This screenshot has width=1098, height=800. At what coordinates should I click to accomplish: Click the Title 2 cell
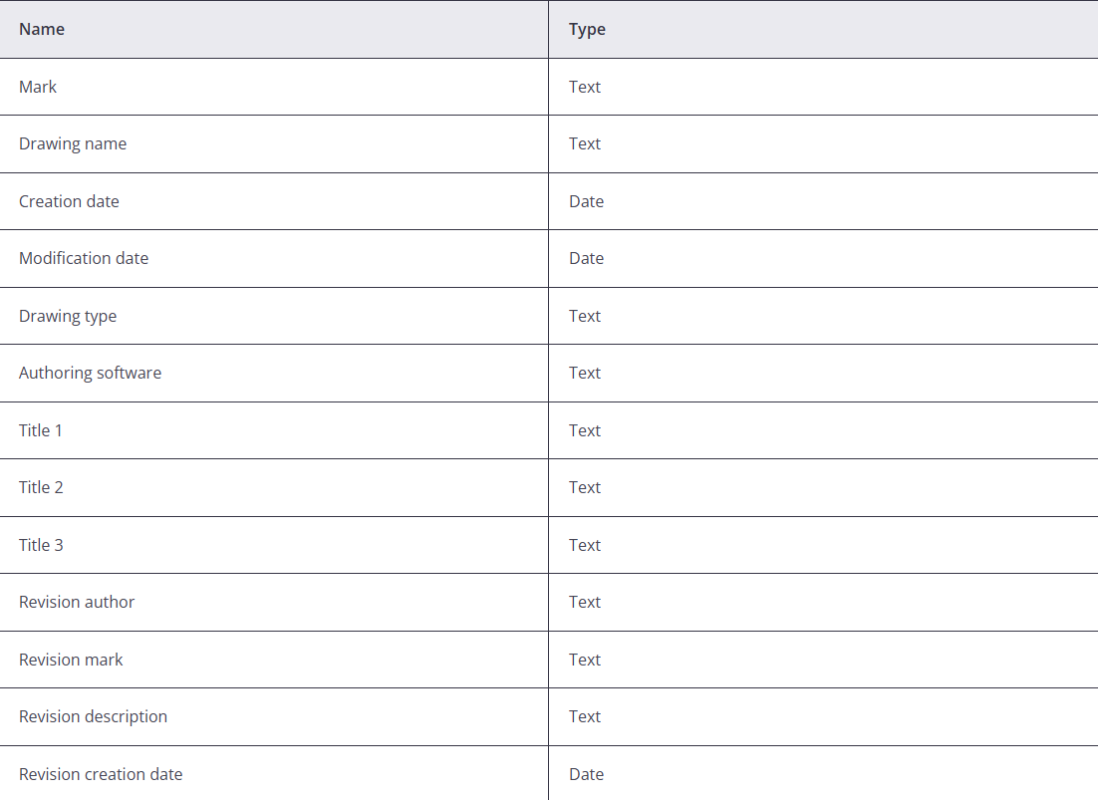[41, 487]
